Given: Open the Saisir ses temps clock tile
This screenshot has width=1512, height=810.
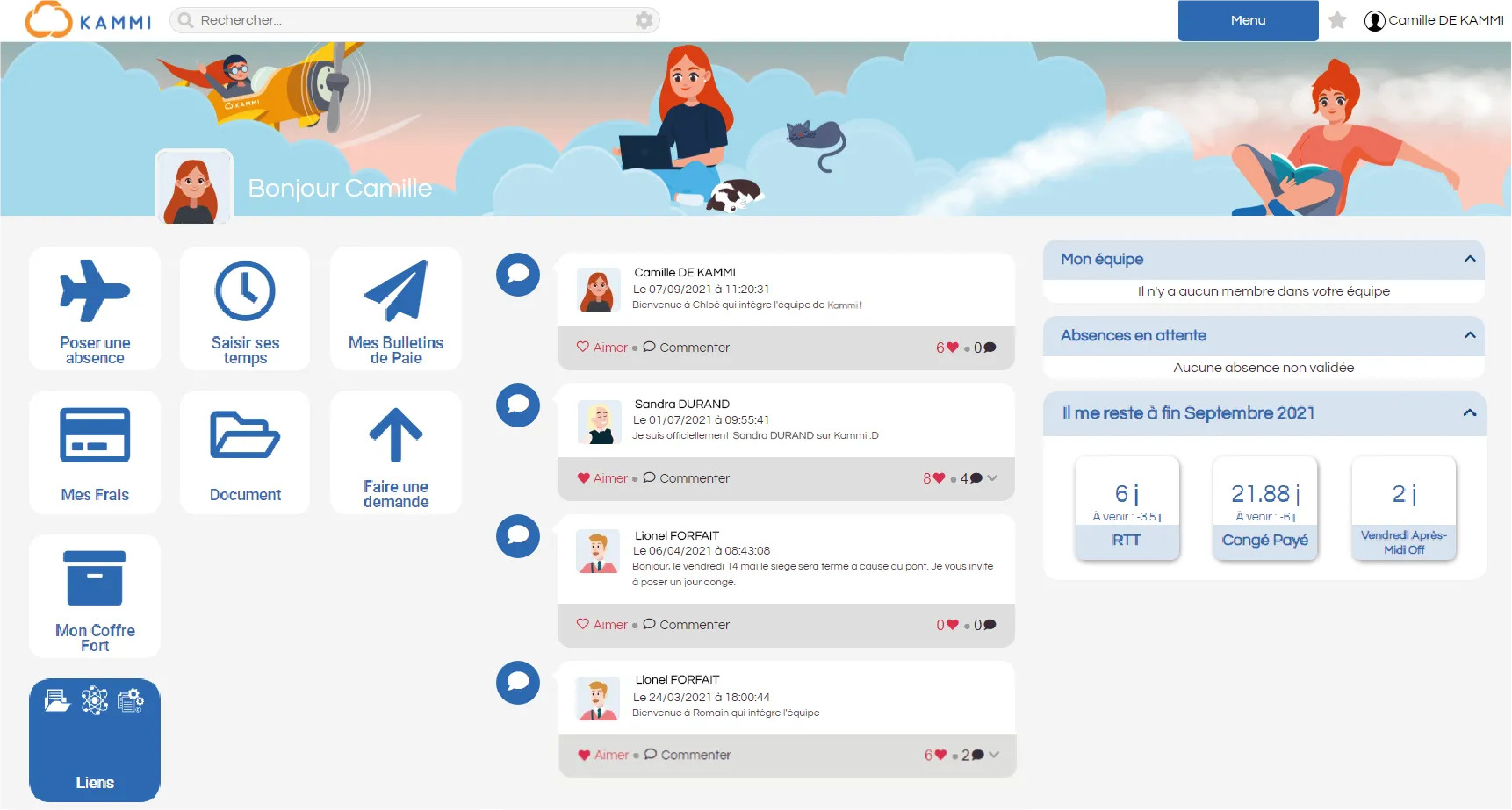Looking at the screenshot, I should 245,308.
